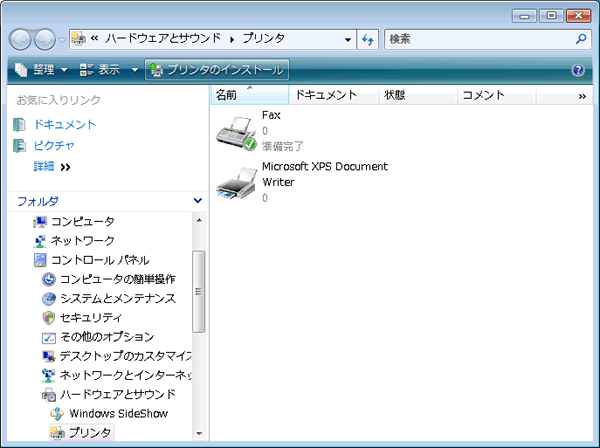Select その他のオプション tree item
The image size is (600, 448).
(107, 337)
